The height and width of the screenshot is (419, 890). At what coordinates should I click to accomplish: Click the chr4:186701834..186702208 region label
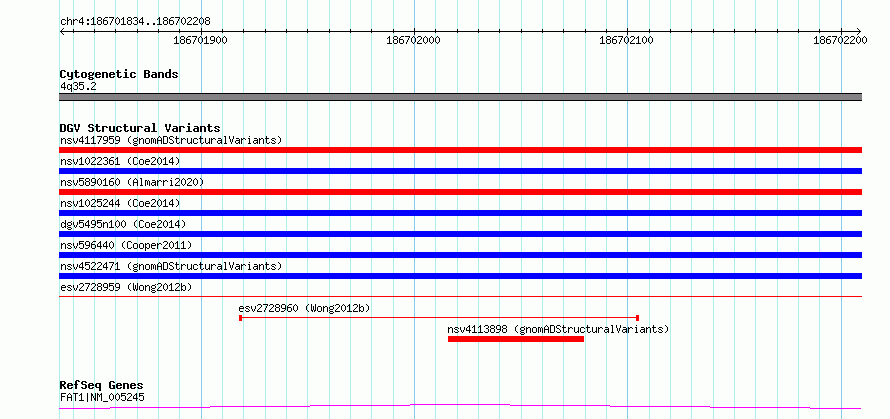pyautogui.click(x=135, y=22)
